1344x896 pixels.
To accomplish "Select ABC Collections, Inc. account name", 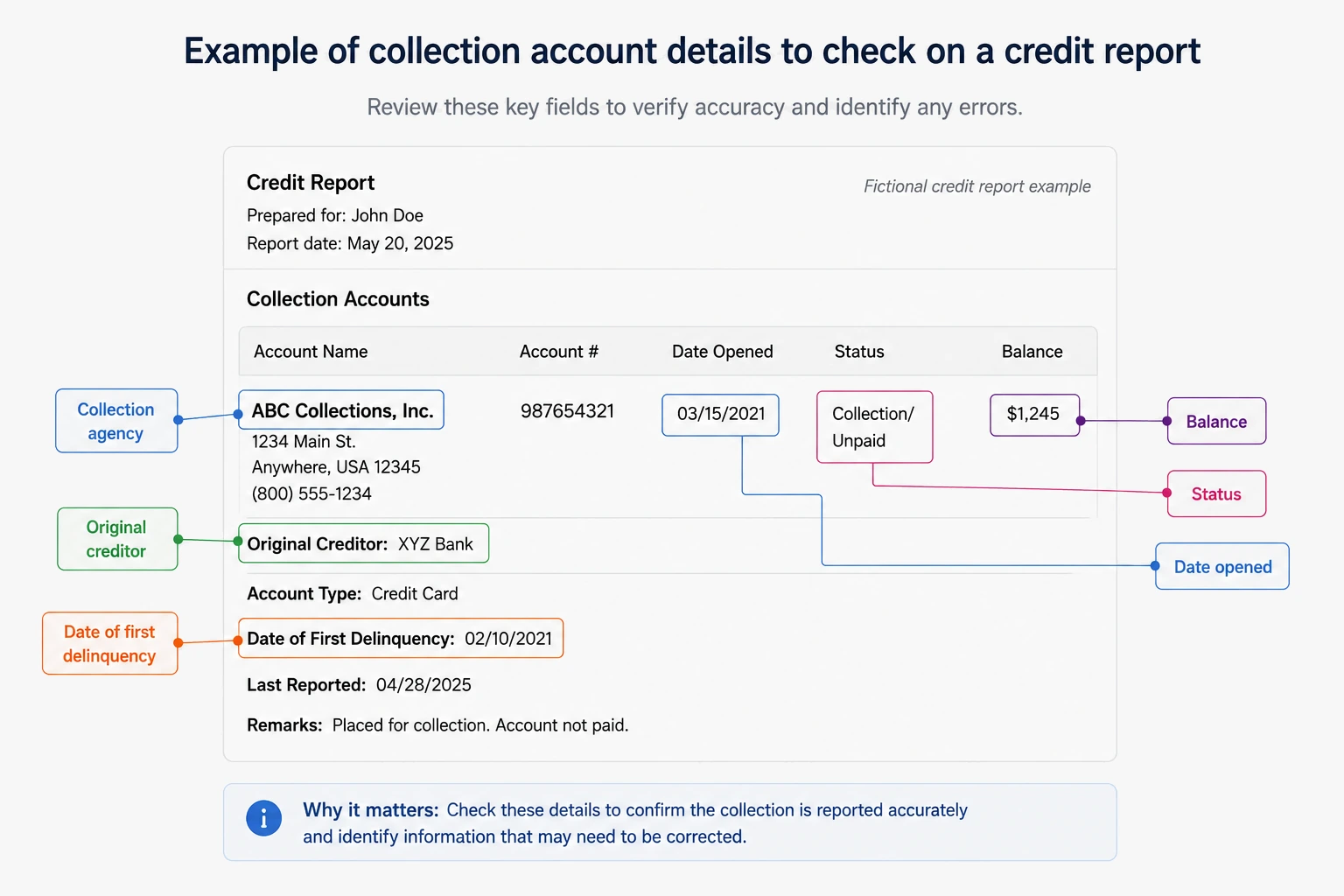I will pos(341,409).
